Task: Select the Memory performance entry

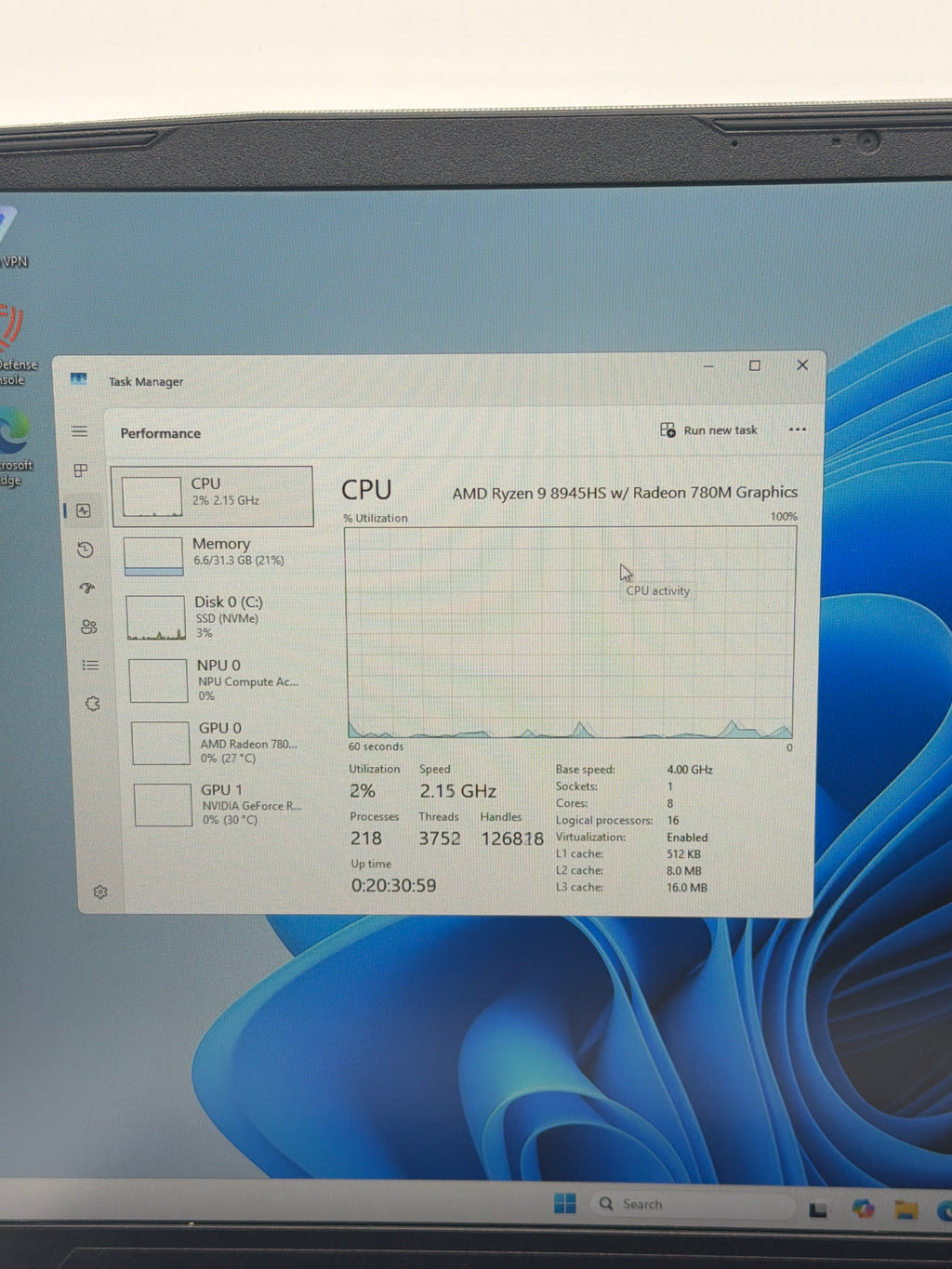Action: tap(216, 554)
